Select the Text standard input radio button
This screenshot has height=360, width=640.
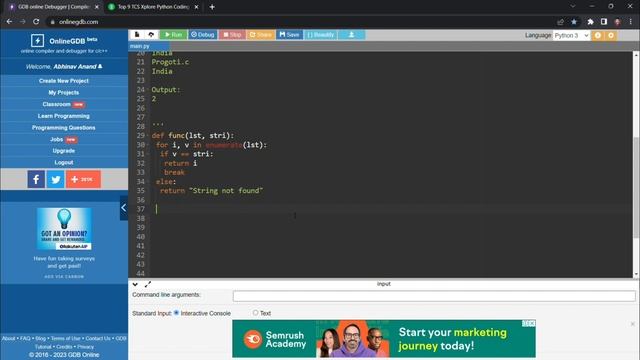(255, 313)
